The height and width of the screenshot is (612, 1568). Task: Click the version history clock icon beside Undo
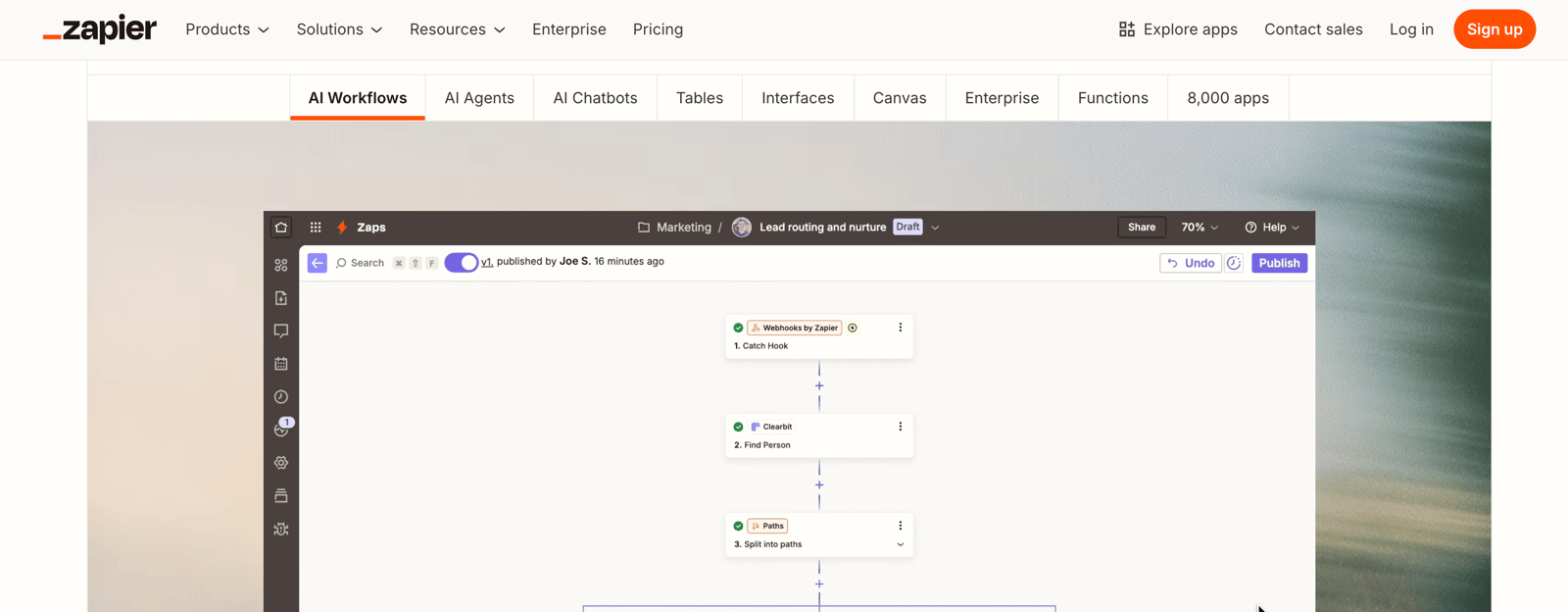[x=1234, y=263]
